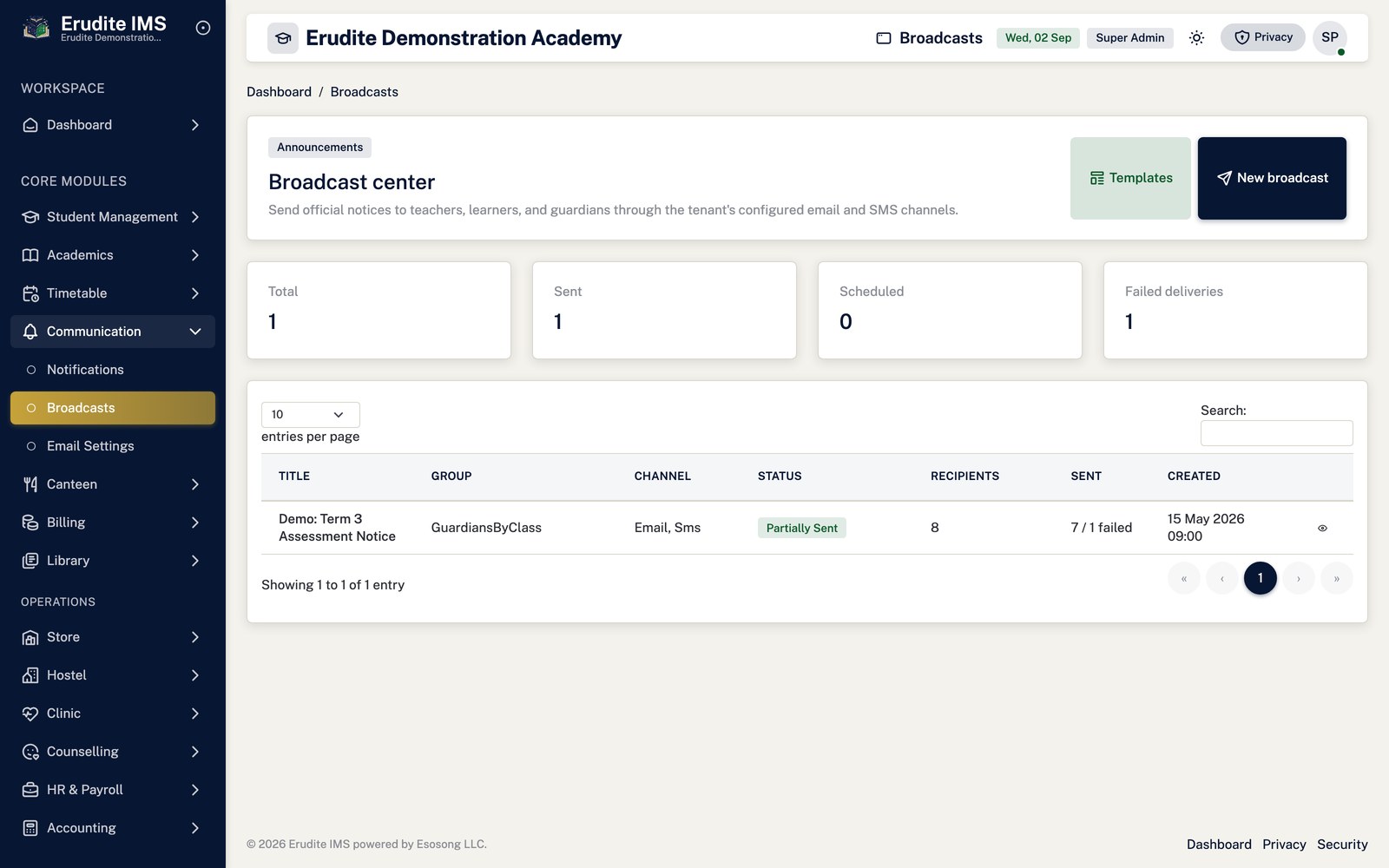Expand the Timetable submenu chevron

(x=195, y=293)
